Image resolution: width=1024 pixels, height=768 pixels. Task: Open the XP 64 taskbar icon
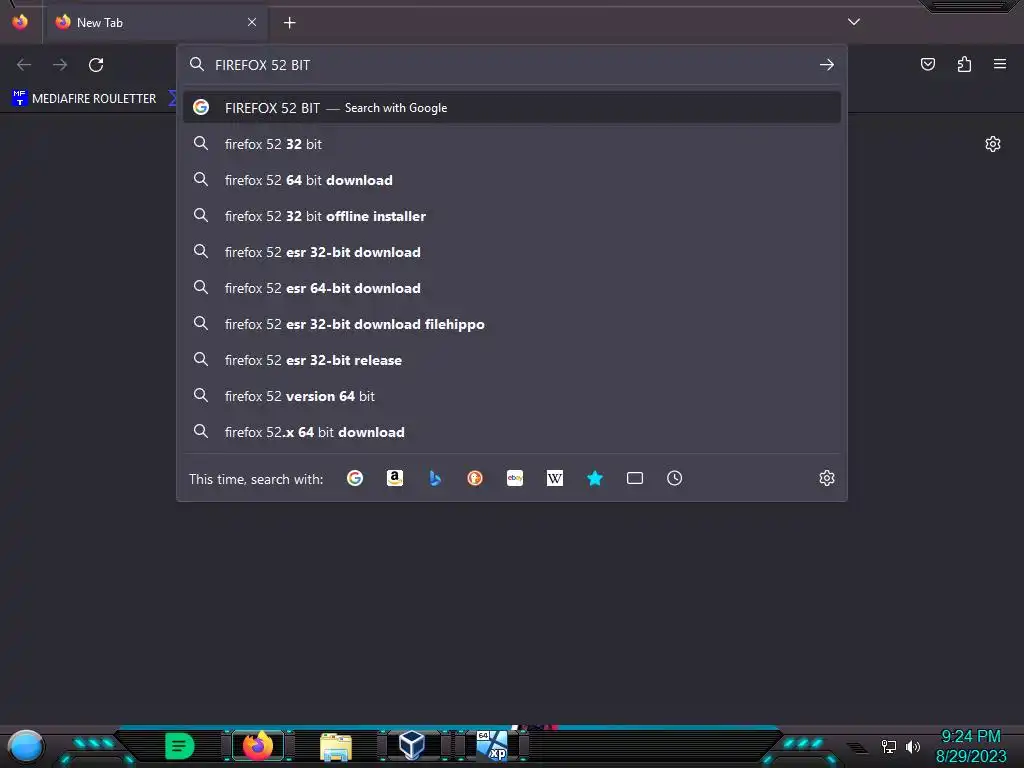pos(492,745)
